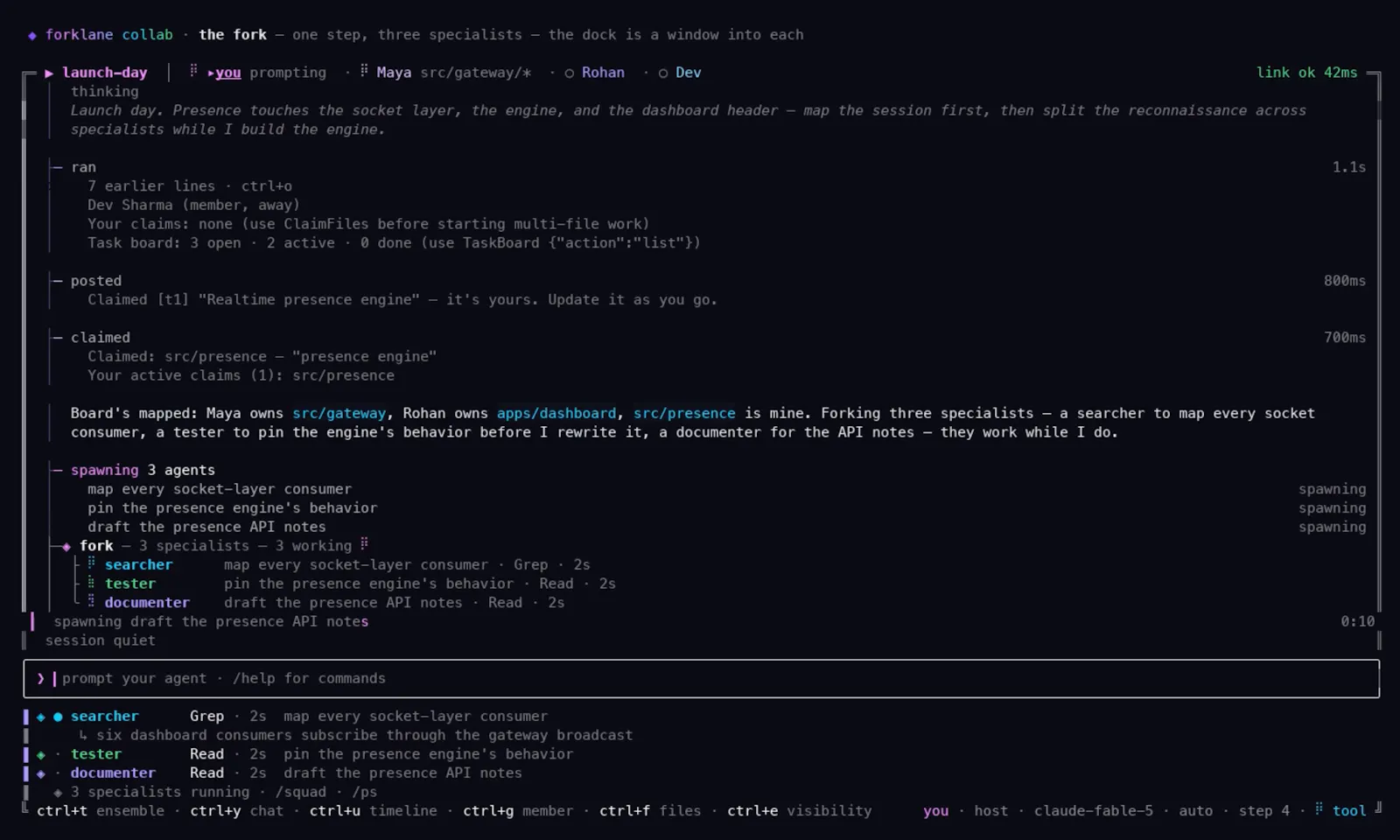
Task: Click the 'auto' mode label
Action: pyautogui.click(x=1195, y=811)
